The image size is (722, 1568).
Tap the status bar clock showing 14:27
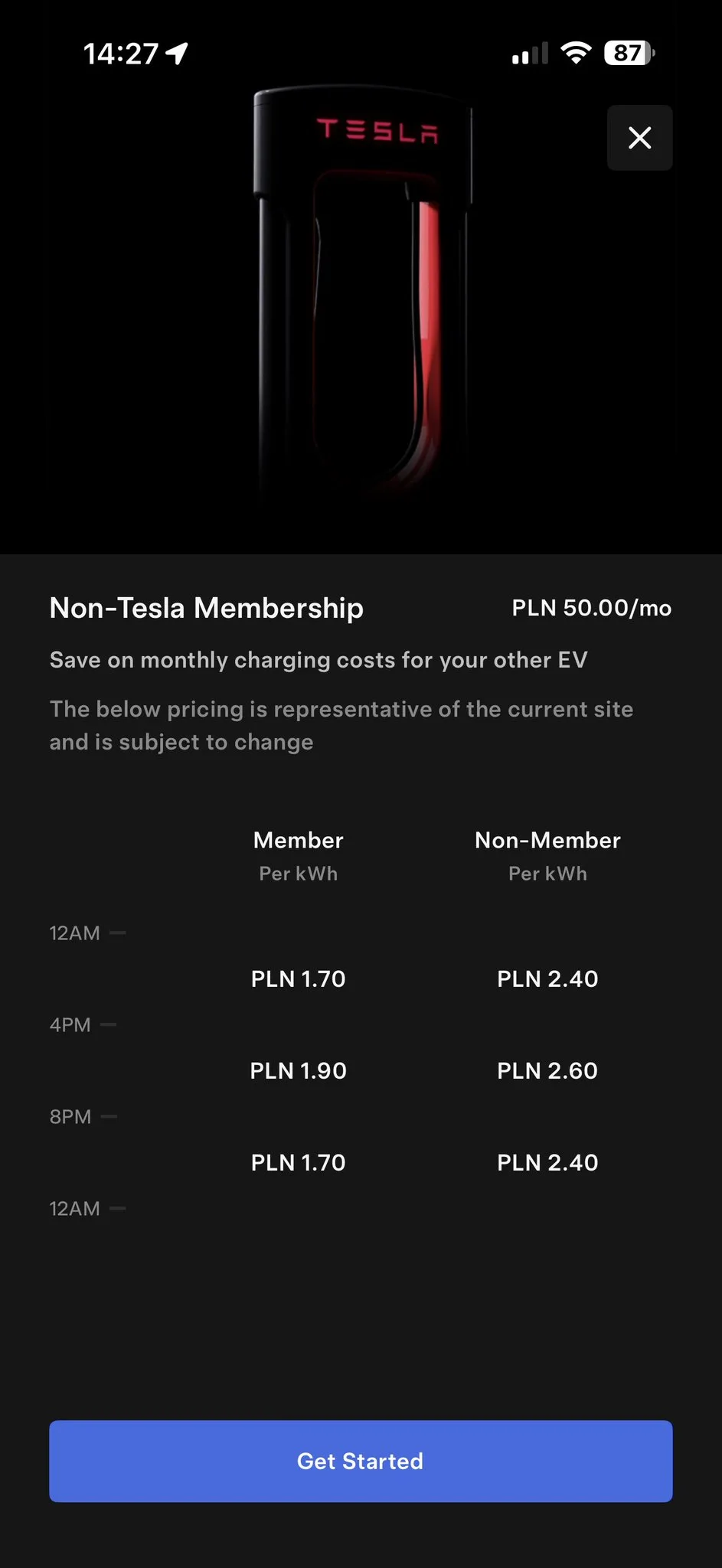point(120,54)
